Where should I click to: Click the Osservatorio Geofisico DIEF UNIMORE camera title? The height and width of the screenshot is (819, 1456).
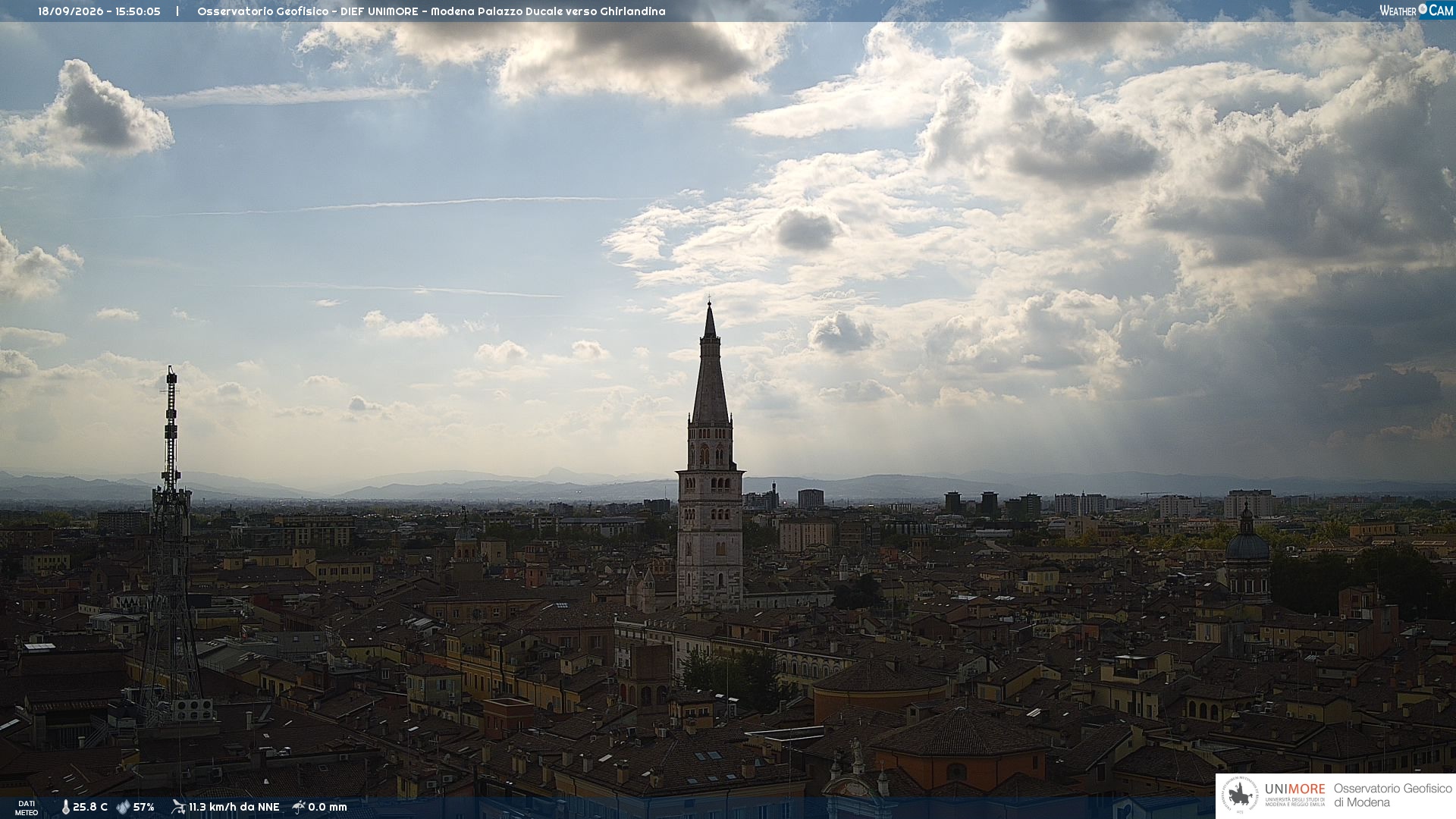pyautogui.click(x=431, y=11)
